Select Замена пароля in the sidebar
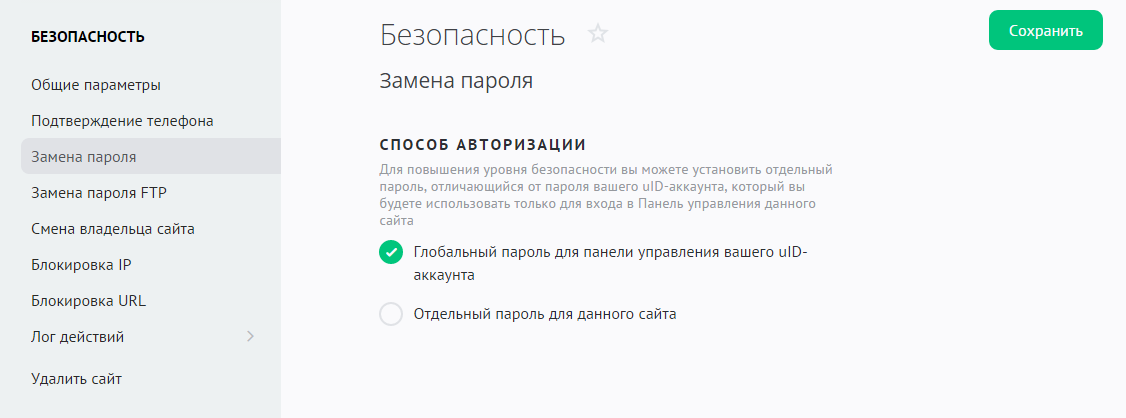The width and height of the screenshot is (1126, 418). (x=84, y=157)
